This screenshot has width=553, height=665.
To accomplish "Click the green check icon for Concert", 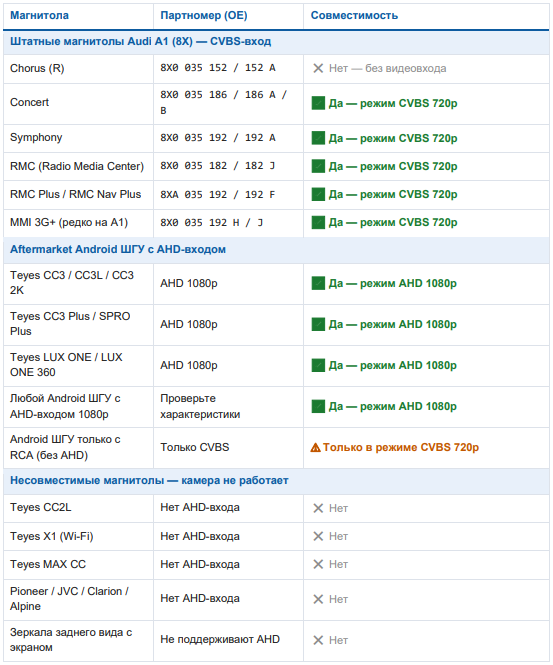I will pyautogui.click(x=318, y=103).
